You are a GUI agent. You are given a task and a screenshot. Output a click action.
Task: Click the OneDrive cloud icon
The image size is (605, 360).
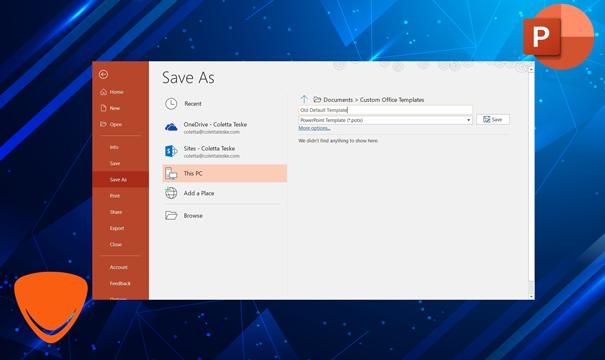[171, 127]
